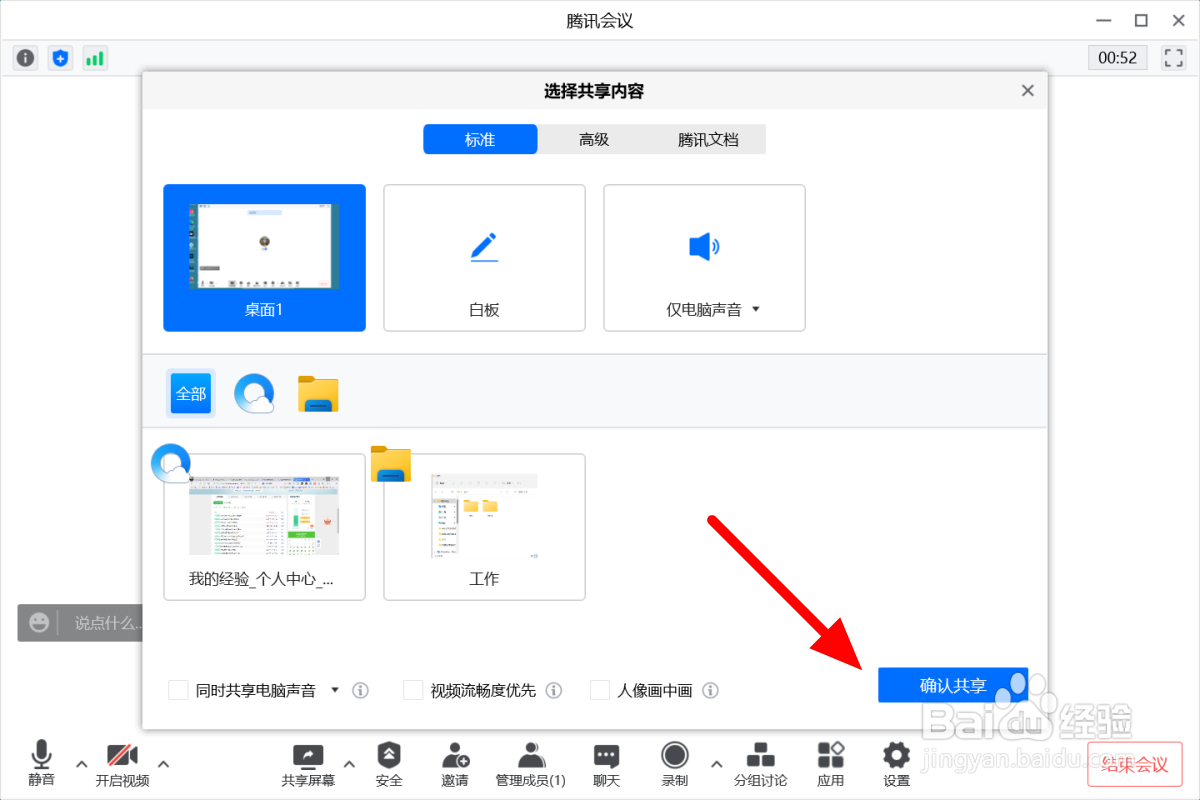Expand the video options arrow
The height and width of the screenshot is (800, 1200).
[164, 764]
